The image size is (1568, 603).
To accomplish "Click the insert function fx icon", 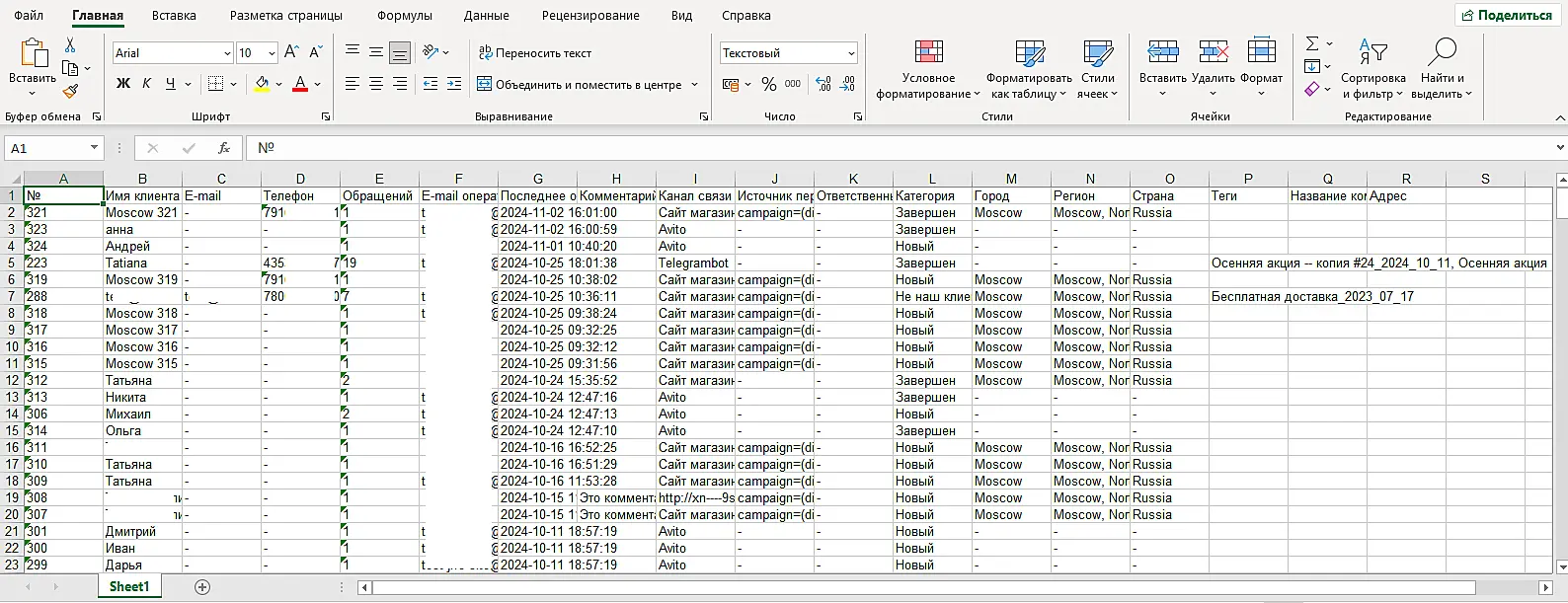I will pyautogui.click(x=224, y=148).
